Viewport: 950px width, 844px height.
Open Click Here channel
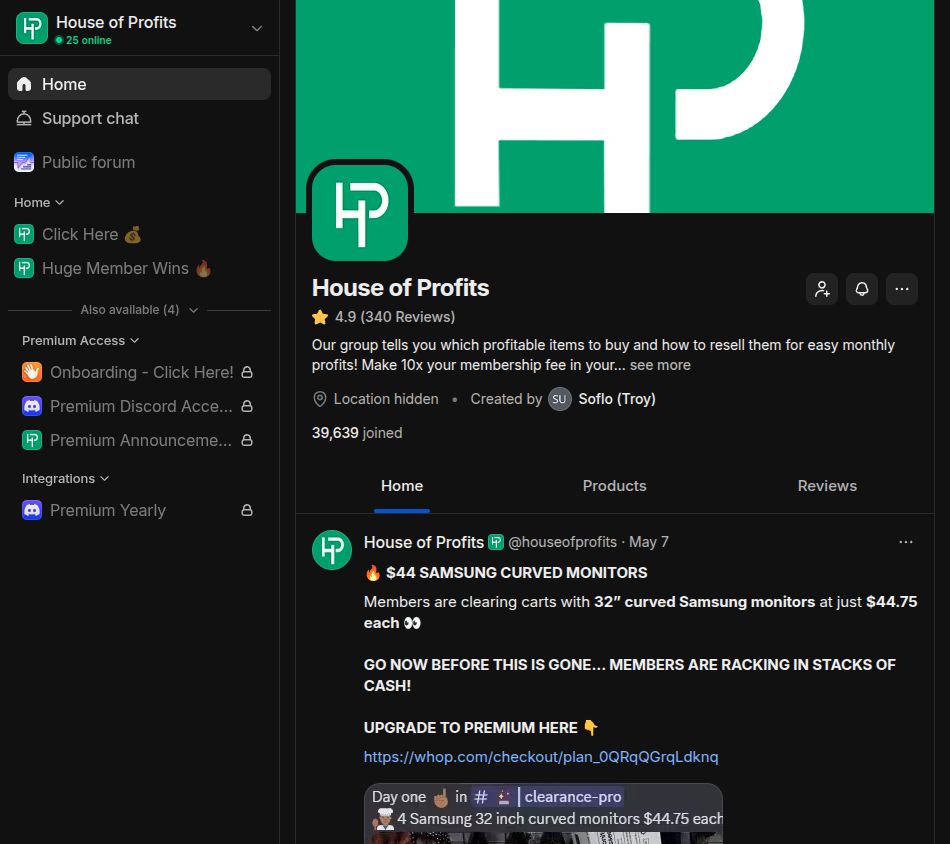[139, 234]
